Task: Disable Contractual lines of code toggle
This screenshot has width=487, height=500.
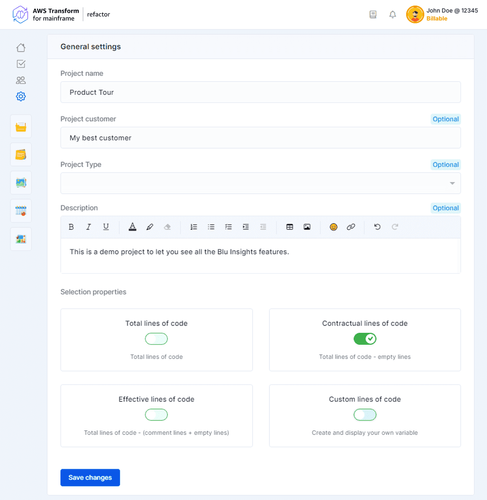Action: [x=365, y=339]
